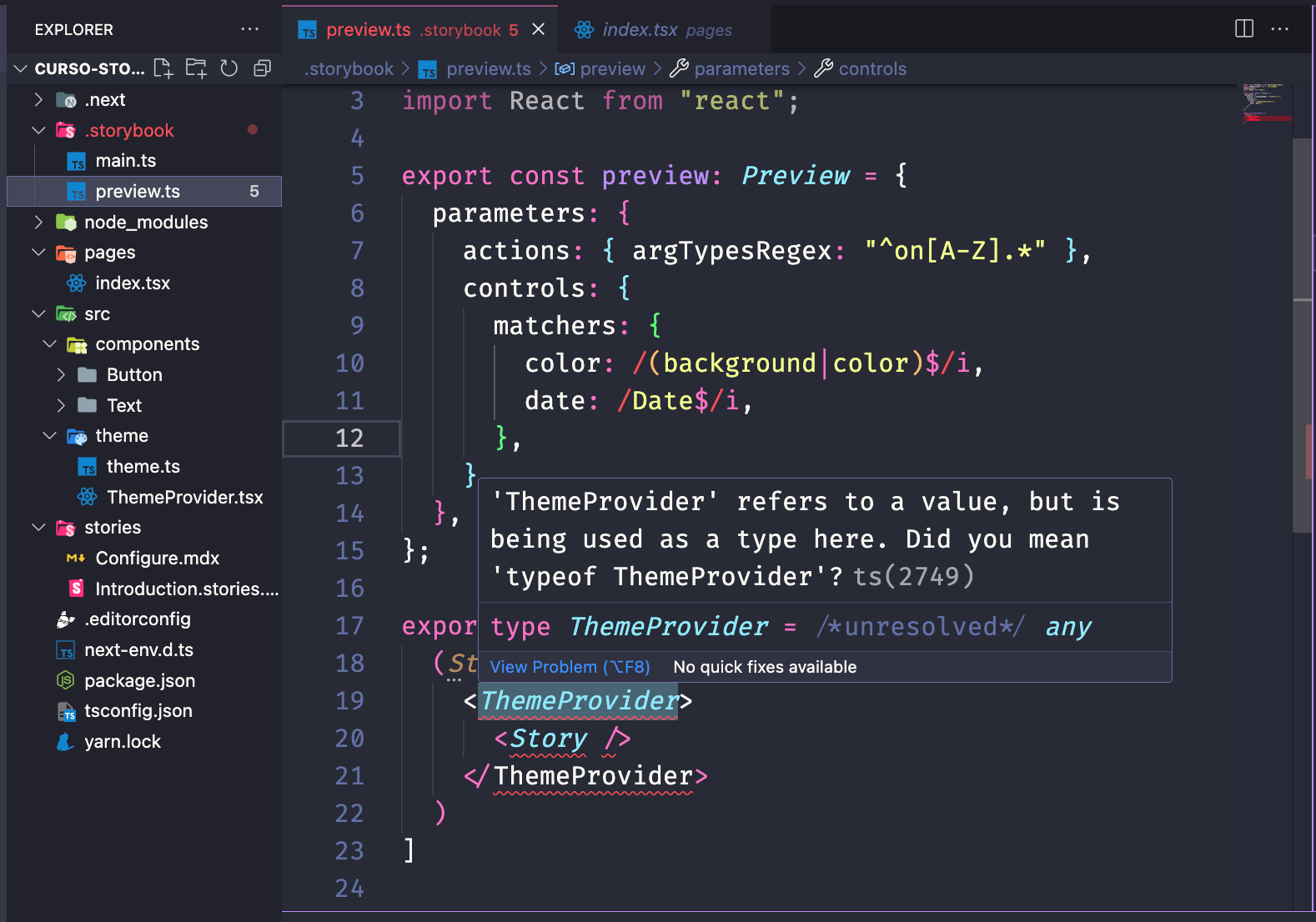Click .storybook in the breadcrumb path

(x=349, y=68)
